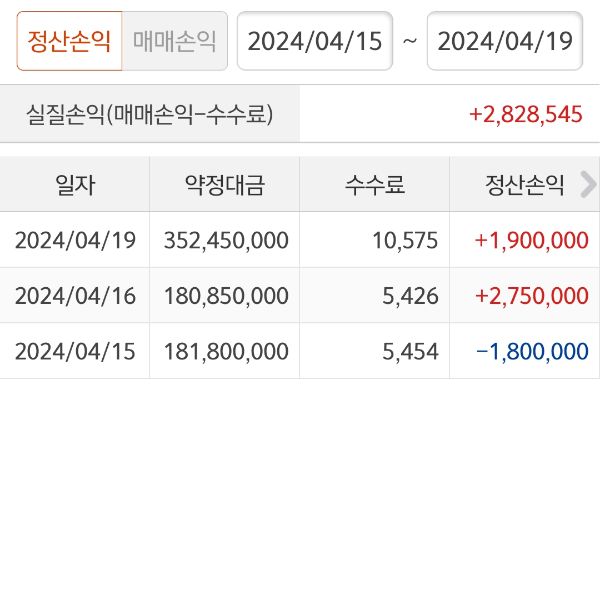Screen dimensions: 600x600
Task: Select the 2024/04/19 date row
Action: (75, 240)
